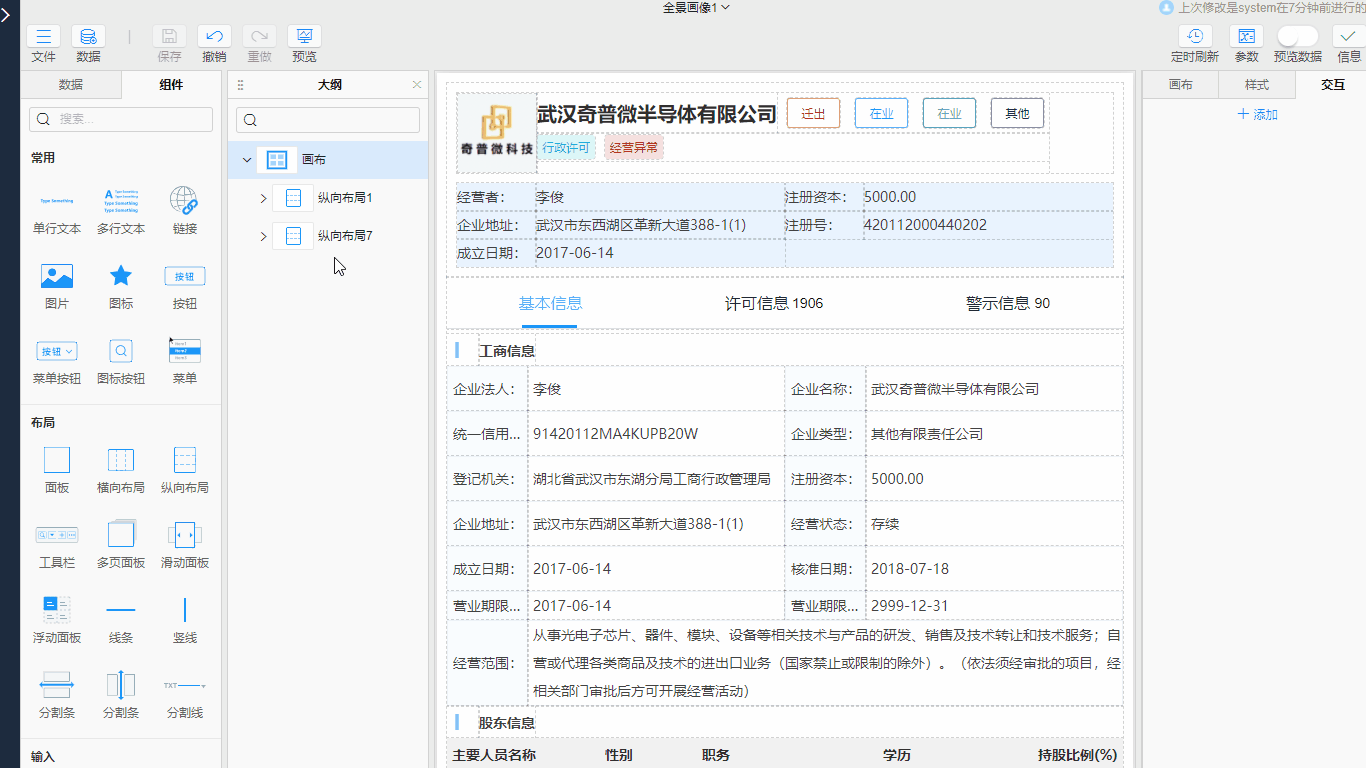
Task: Click the 其他有限责任公司 company type value
Action: tap(927, 434)
